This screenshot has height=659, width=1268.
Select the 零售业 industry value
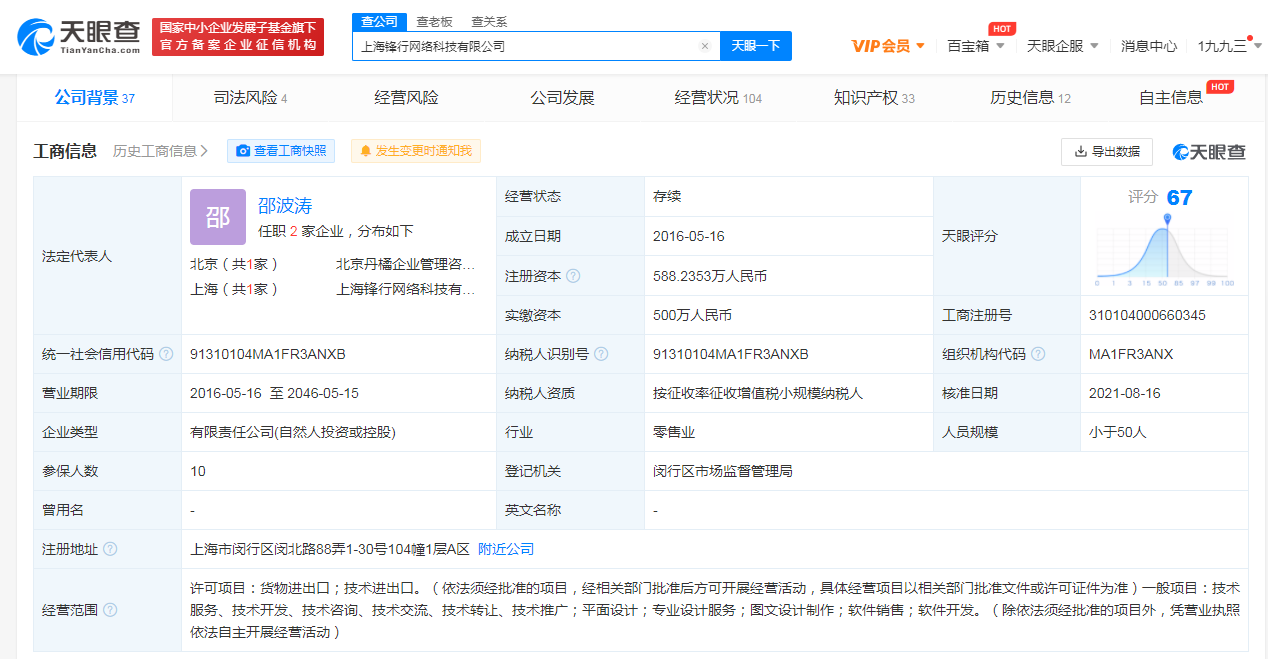[x=674, y=432]
